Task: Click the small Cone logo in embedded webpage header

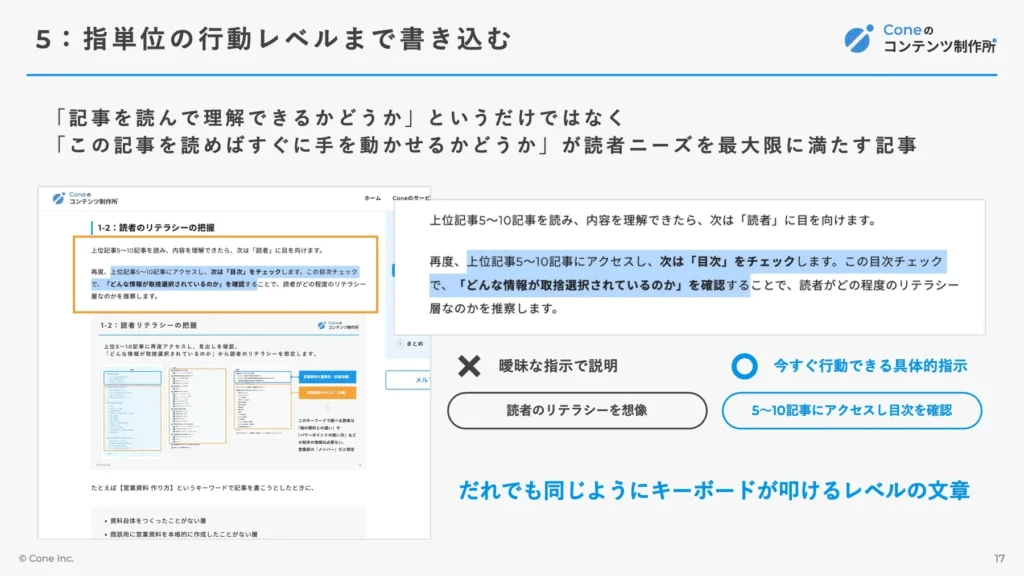Action: 58,198
